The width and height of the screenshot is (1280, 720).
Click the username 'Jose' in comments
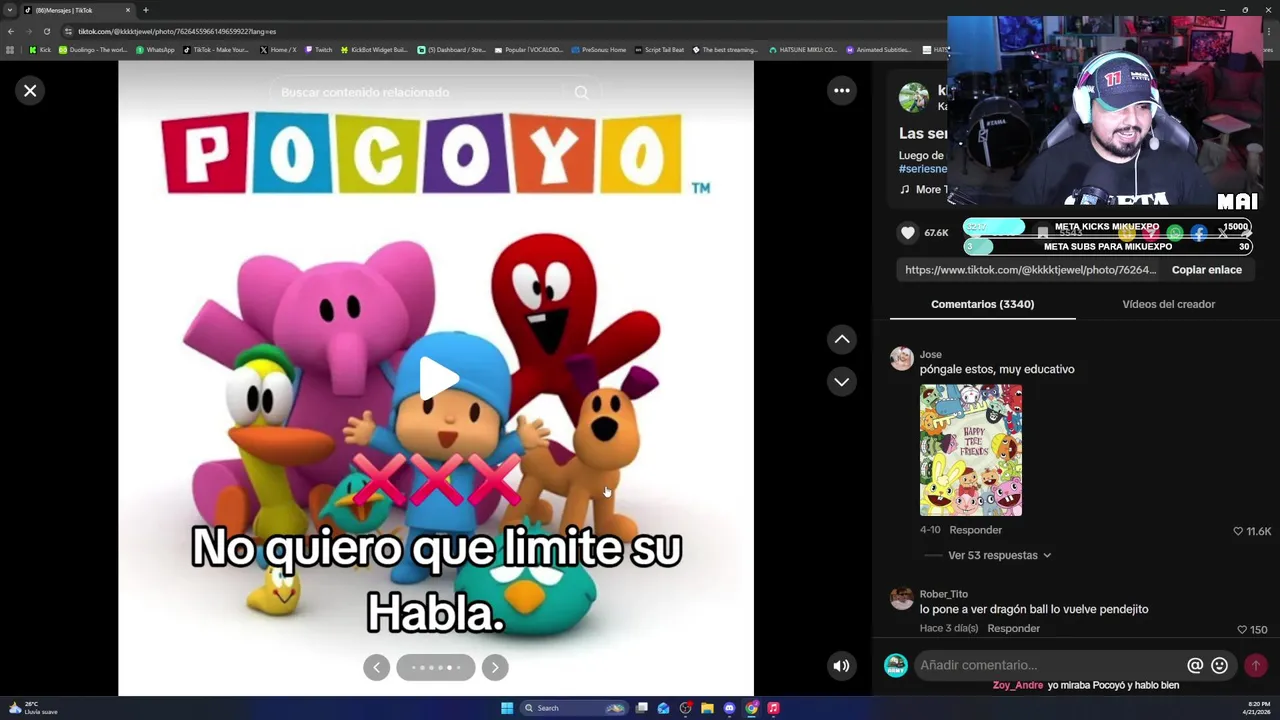pos(930,354)
